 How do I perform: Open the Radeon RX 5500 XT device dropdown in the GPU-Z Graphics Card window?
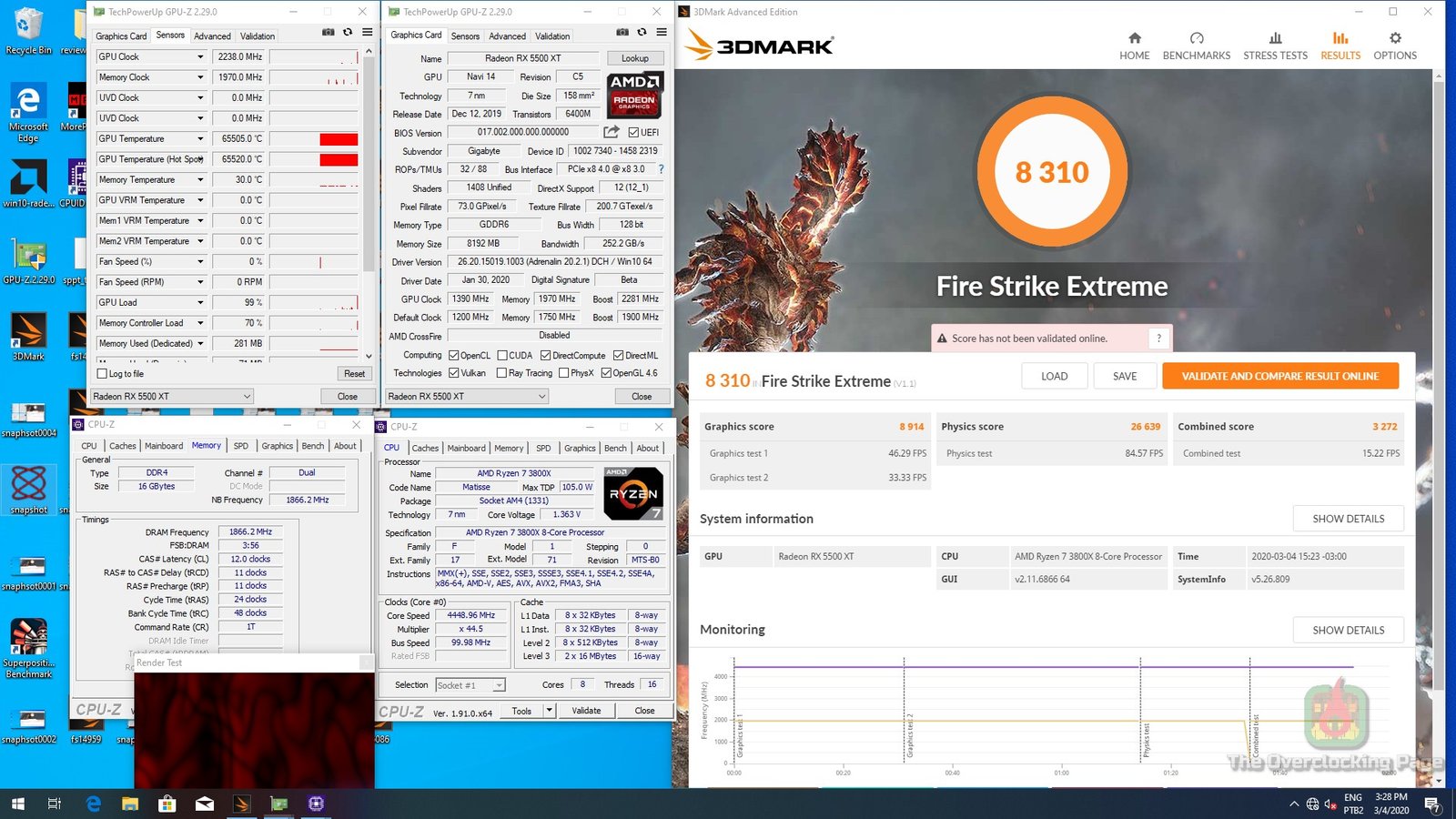pyautogui.click(x=467, y=397)
